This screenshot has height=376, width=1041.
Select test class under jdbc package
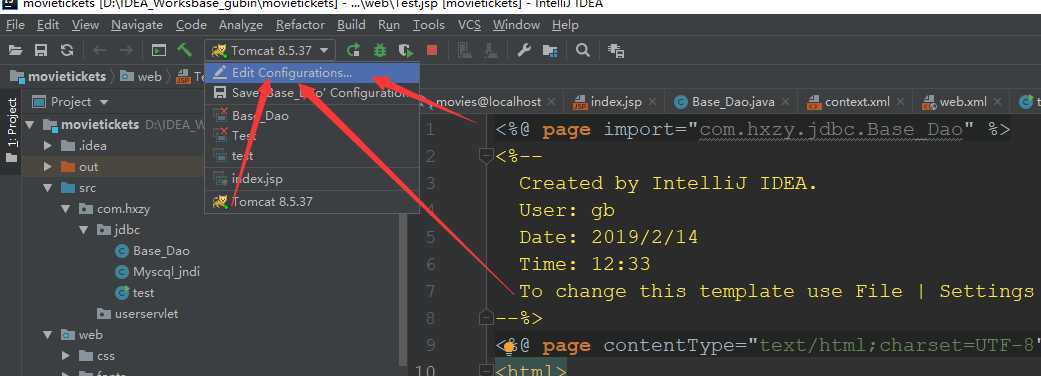[135, 292]
